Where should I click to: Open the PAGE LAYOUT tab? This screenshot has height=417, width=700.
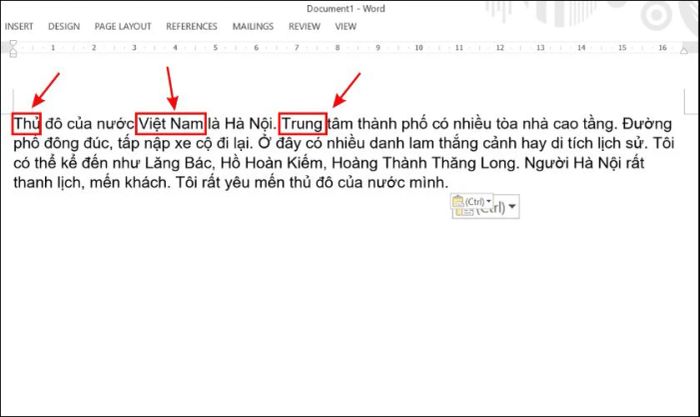point(122,26)
